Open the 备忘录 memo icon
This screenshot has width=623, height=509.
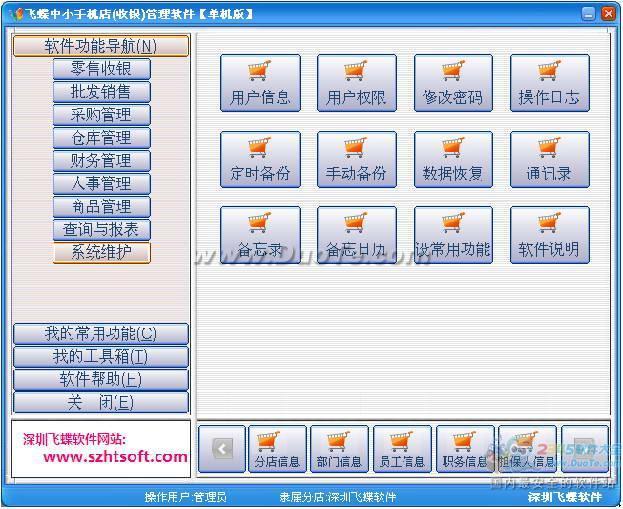pyautogui.click(x=260, y=235)
